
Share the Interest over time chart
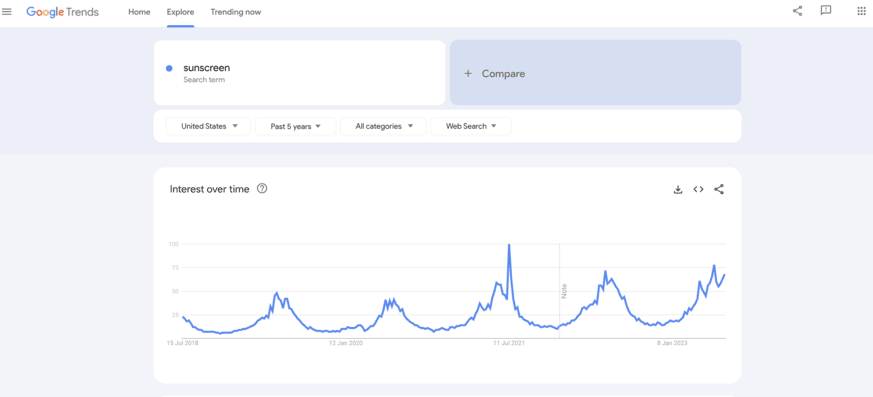click(719, 189)
